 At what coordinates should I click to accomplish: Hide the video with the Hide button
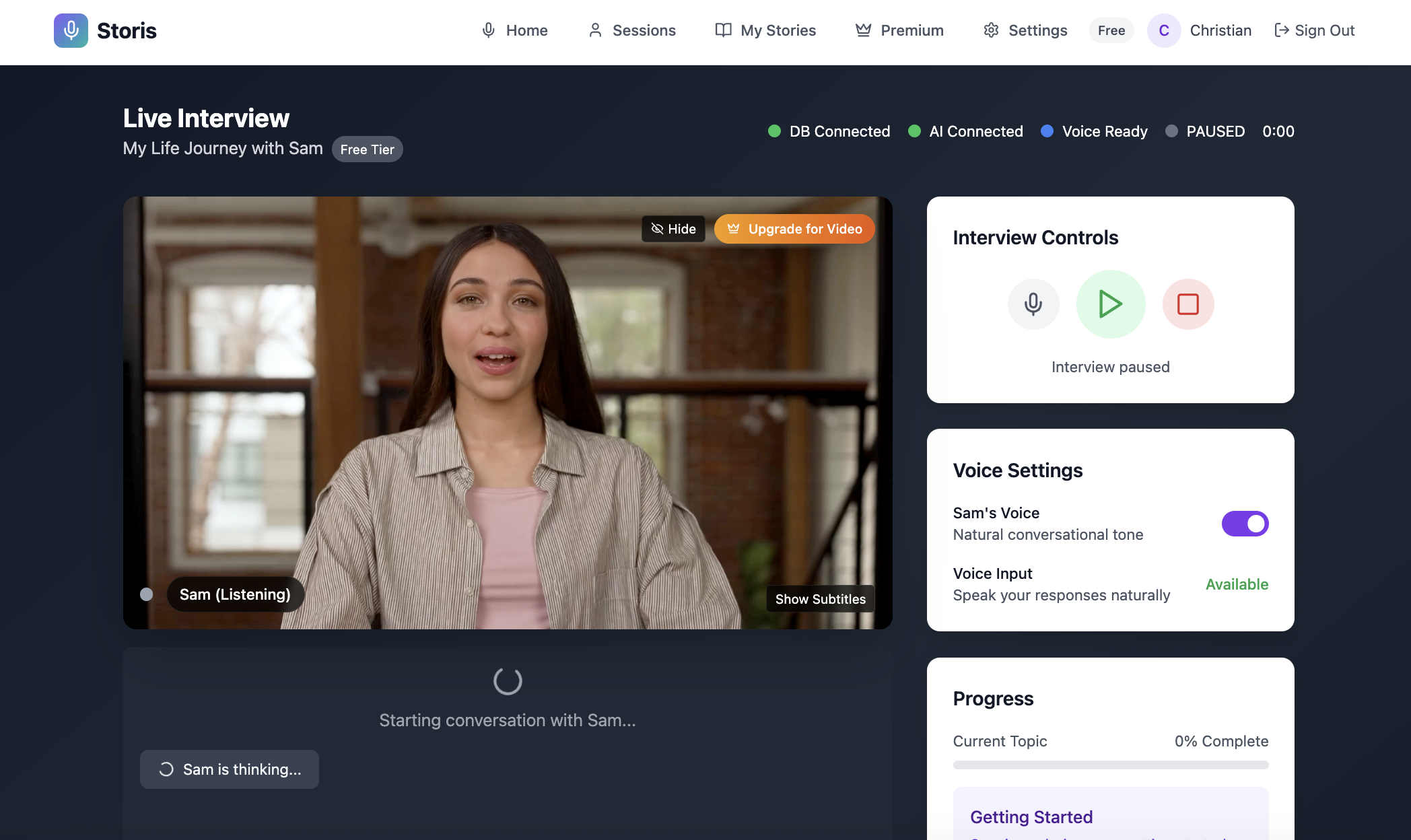(673, 229)
